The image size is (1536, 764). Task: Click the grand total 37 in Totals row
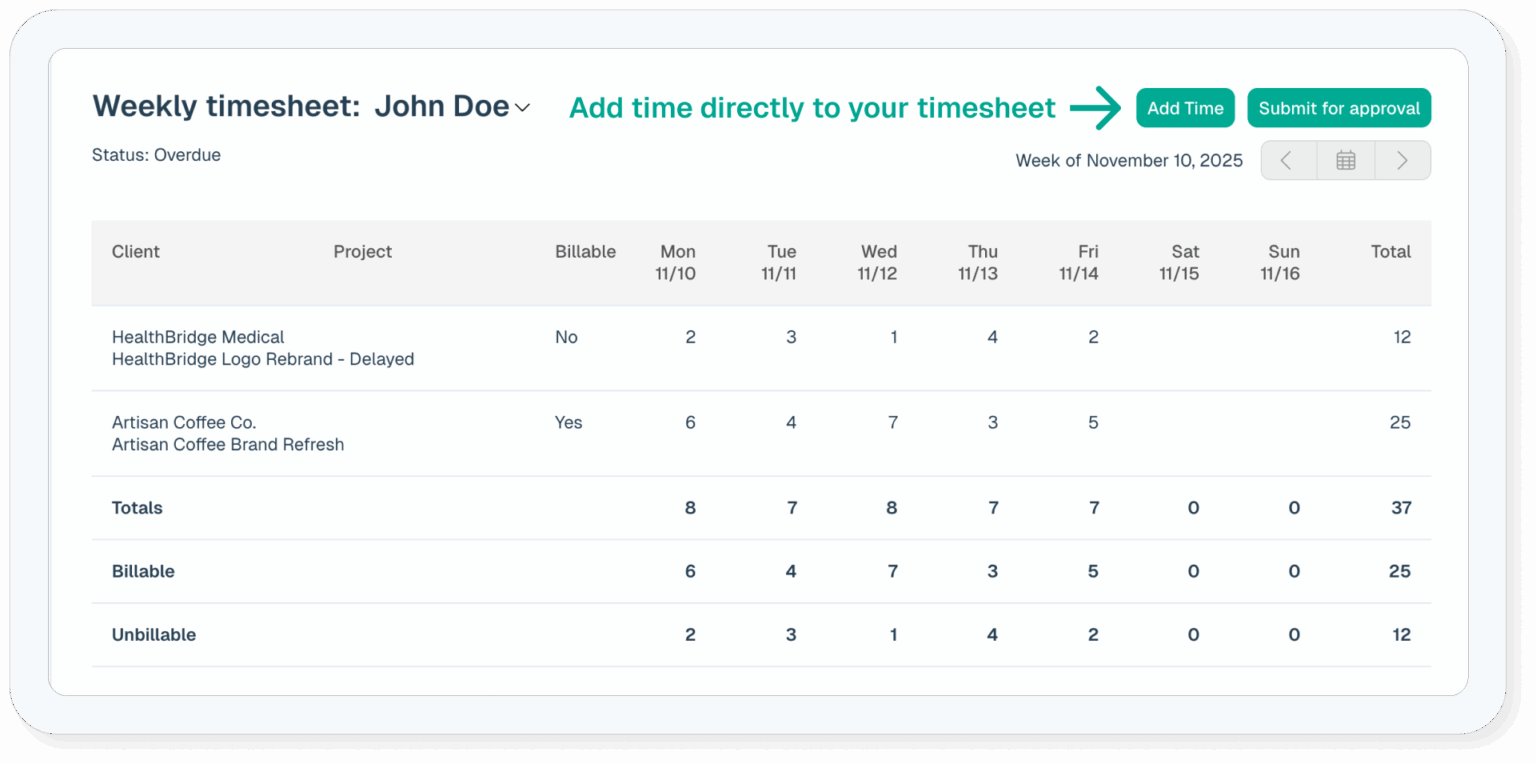pyautogui.click(x=1401, y=508)
